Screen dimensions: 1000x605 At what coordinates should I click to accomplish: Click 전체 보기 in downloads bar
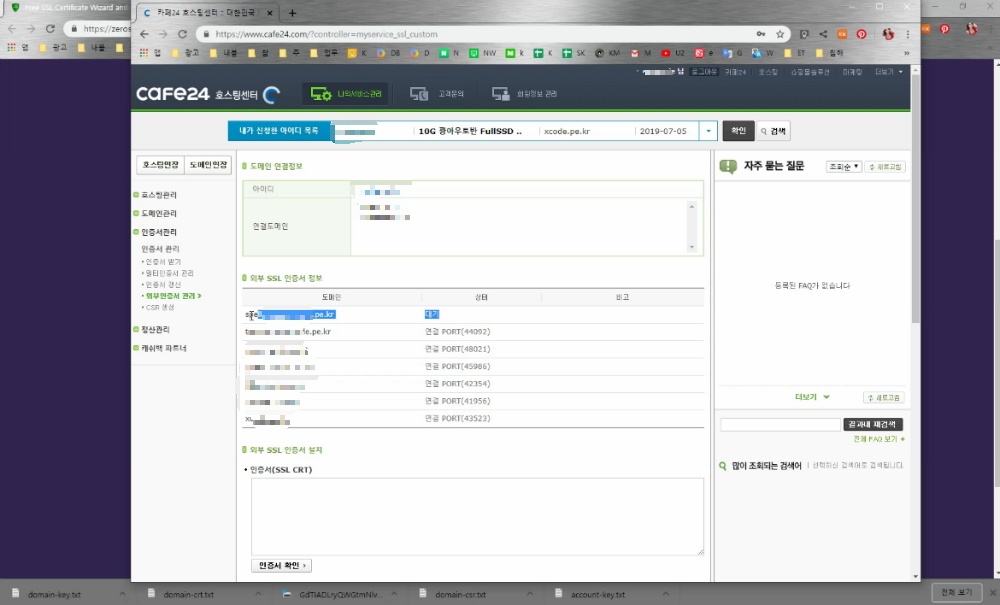(x=956, y=593)
